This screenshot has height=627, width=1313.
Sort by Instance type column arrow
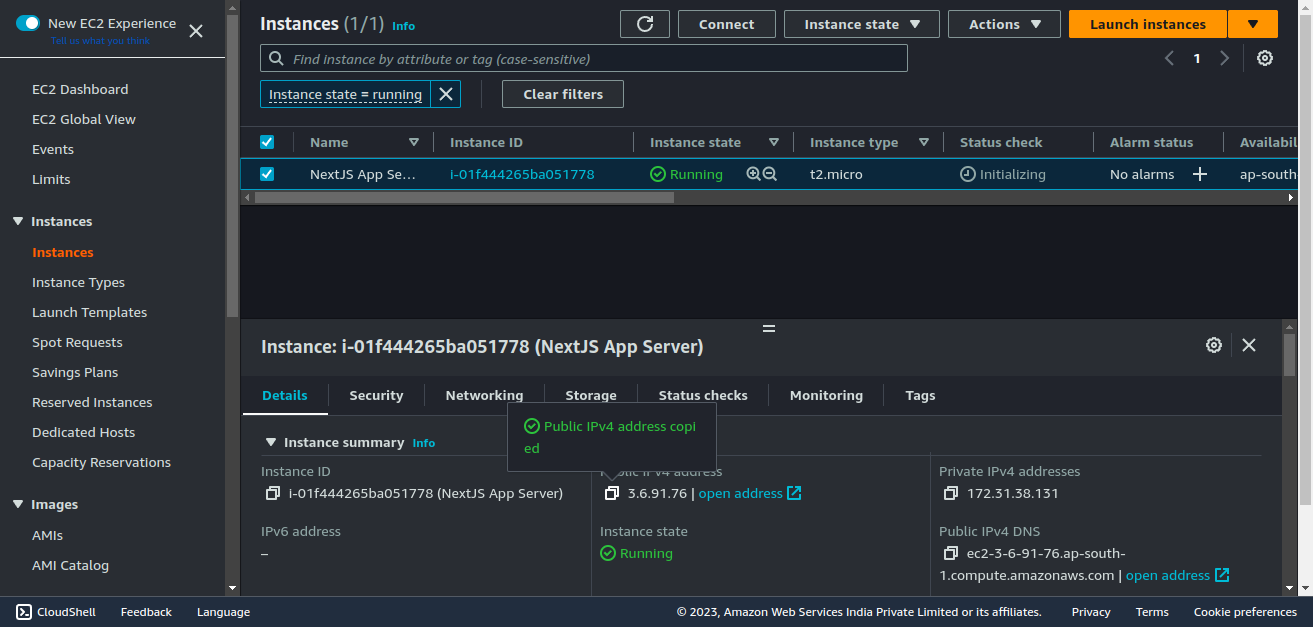924,142
